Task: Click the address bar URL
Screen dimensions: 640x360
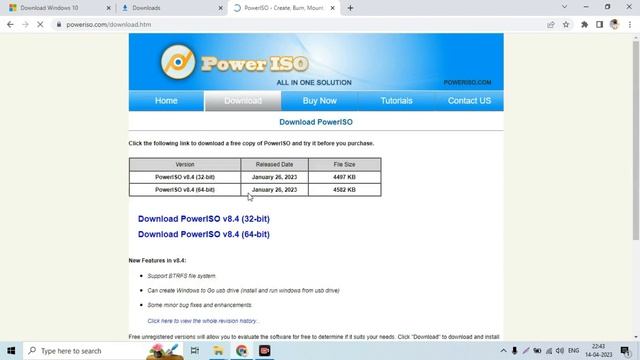Action: pos(109,24)
